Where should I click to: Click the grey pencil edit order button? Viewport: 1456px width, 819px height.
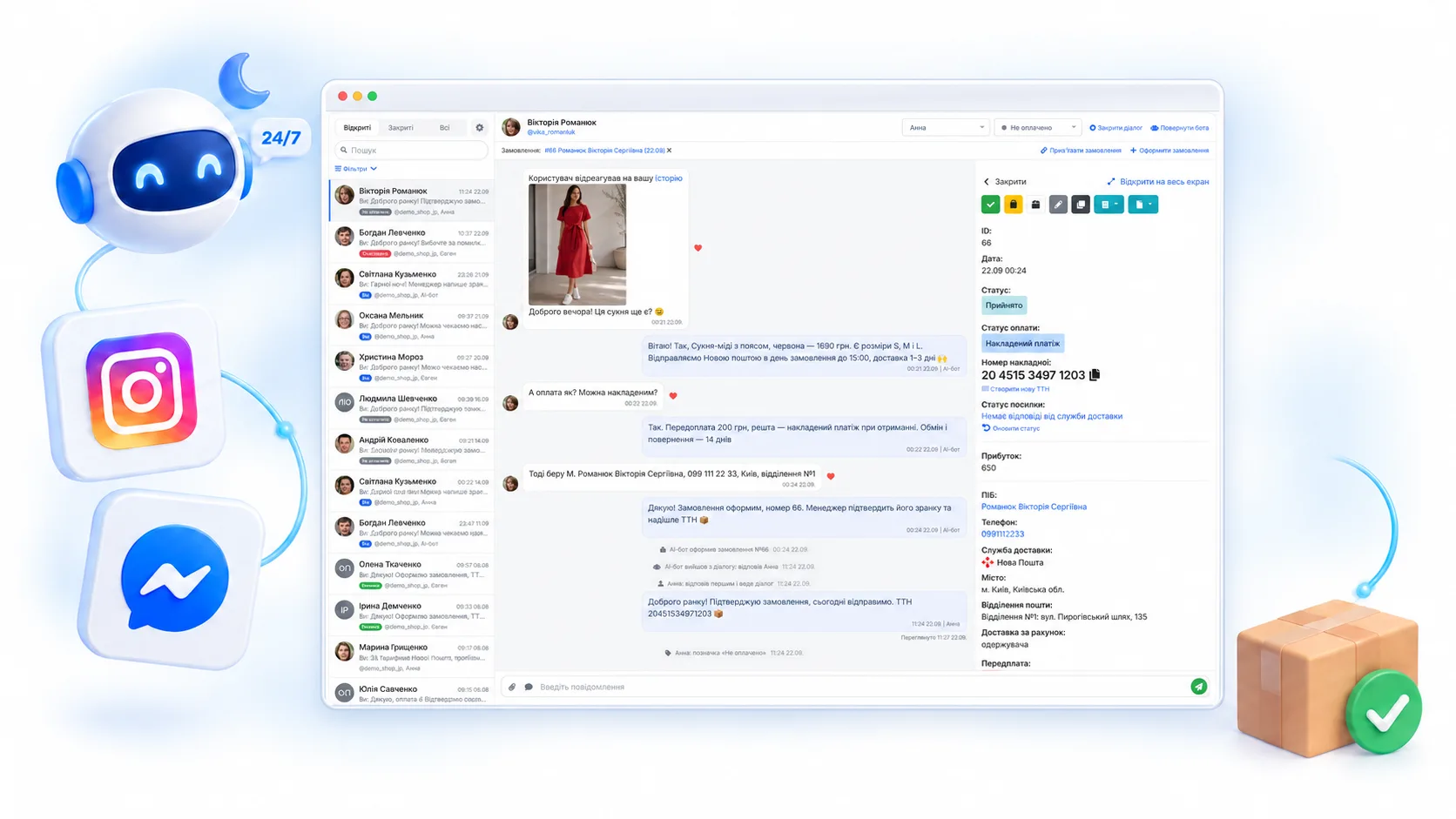point(1058,205)
